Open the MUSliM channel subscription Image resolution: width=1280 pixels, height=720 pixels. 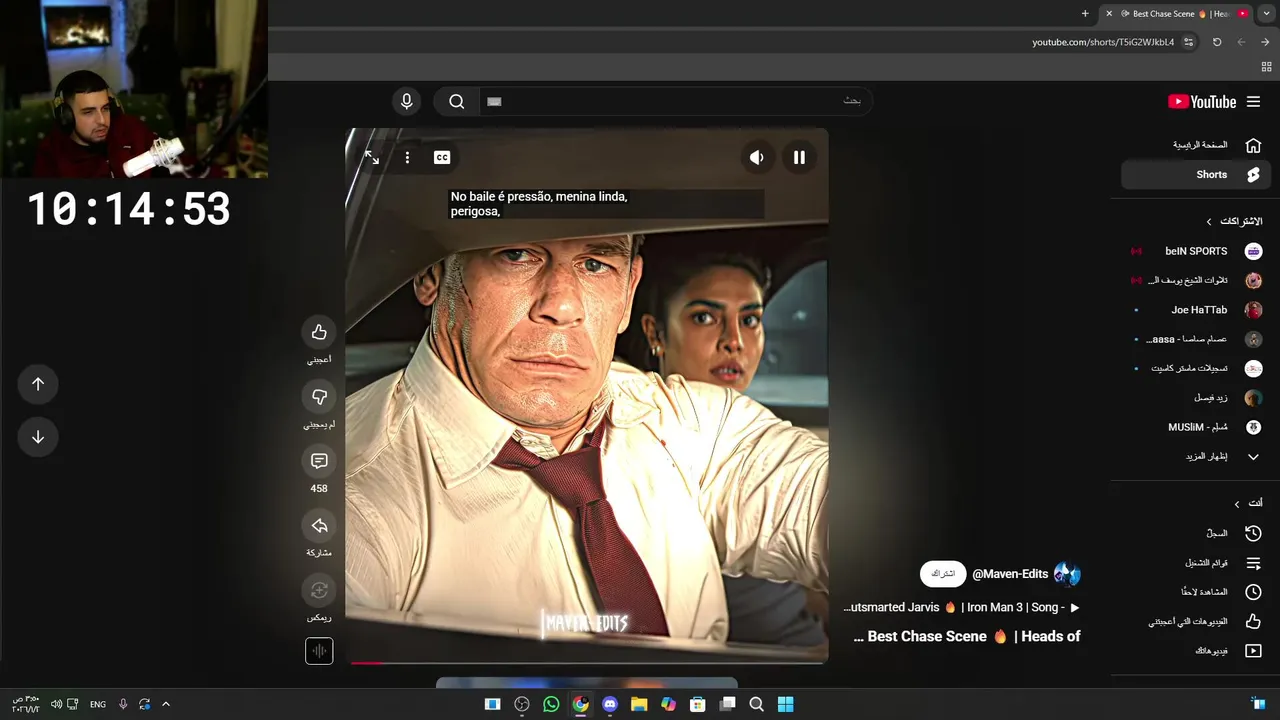1195,427
